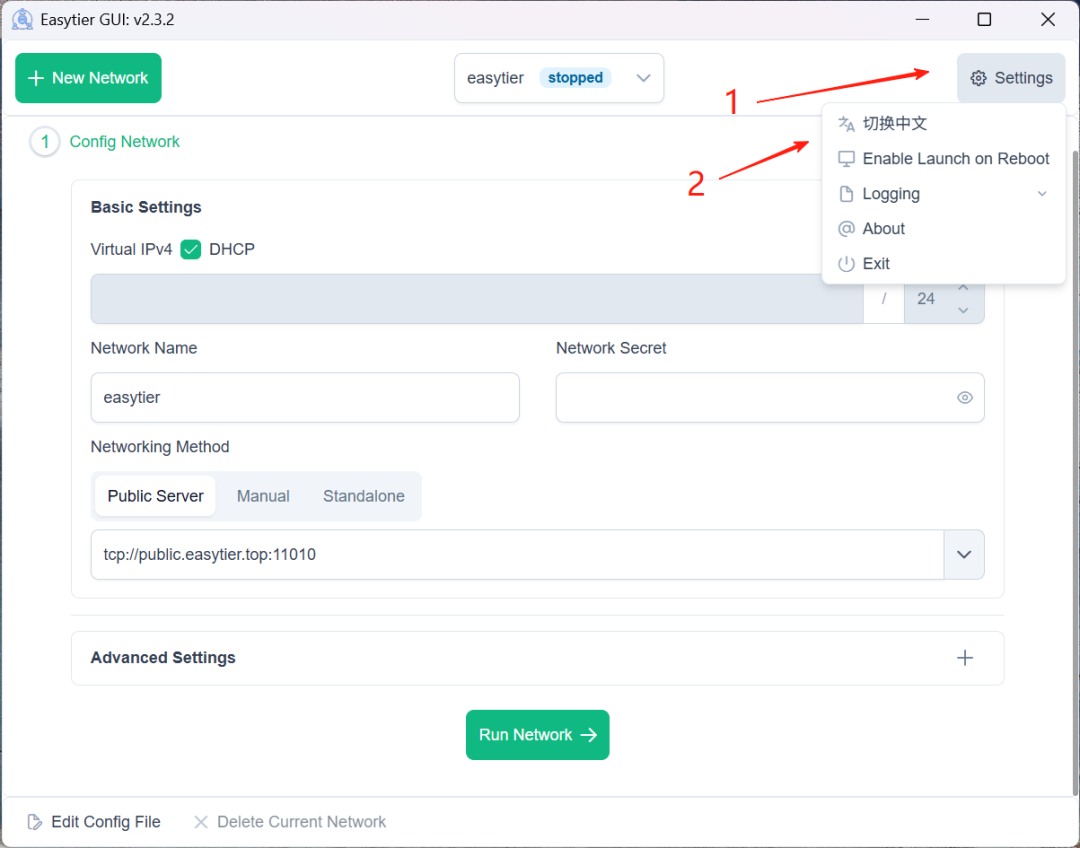The width and height of the screenshot is (1080, 848).
Task: Open the Settings gear menu
Action: tap(1010, 78)
